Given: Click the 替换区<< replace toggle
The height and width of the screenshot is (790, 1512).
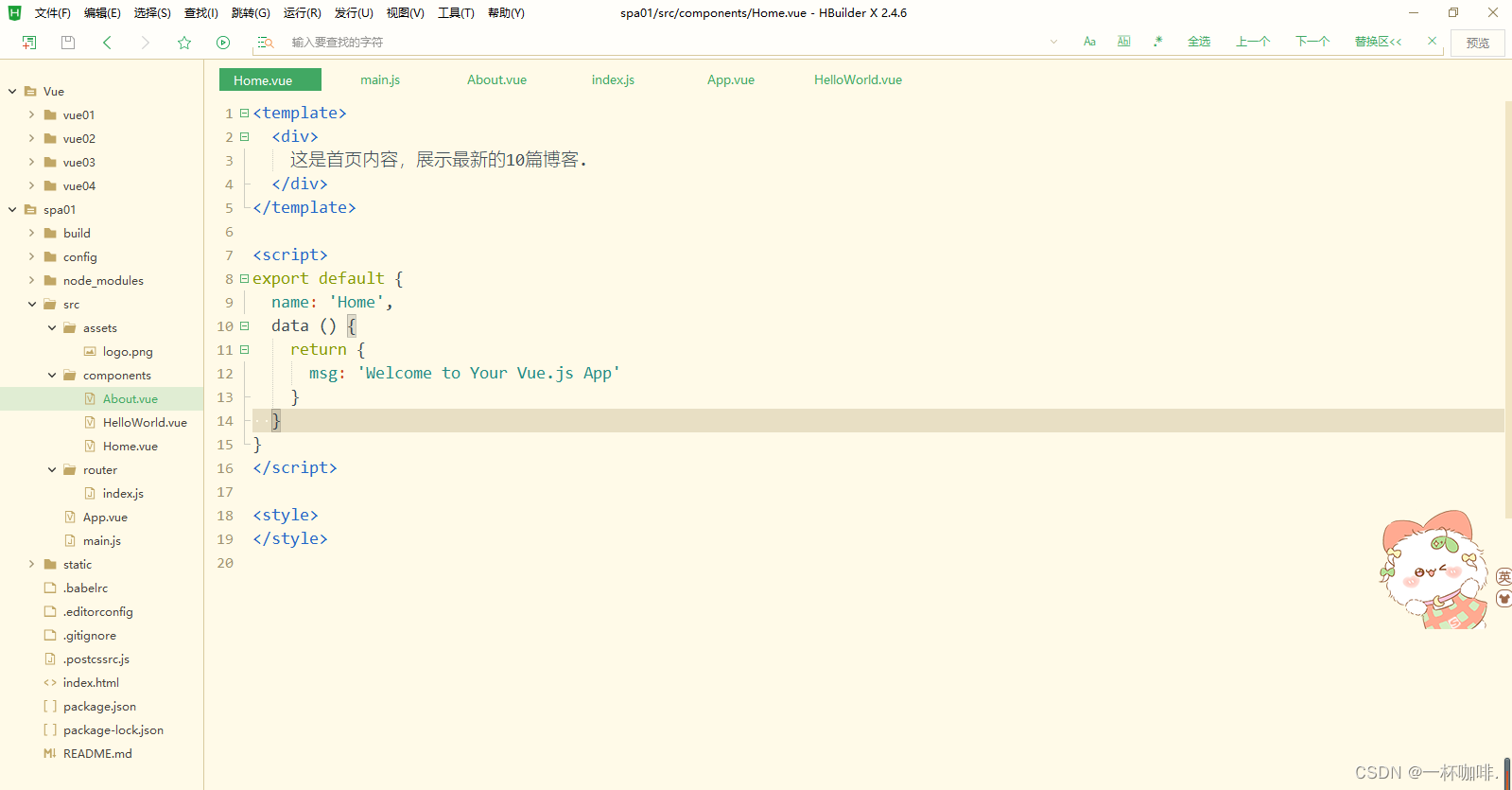Looking at the screenshot, I should (1378, 42).
